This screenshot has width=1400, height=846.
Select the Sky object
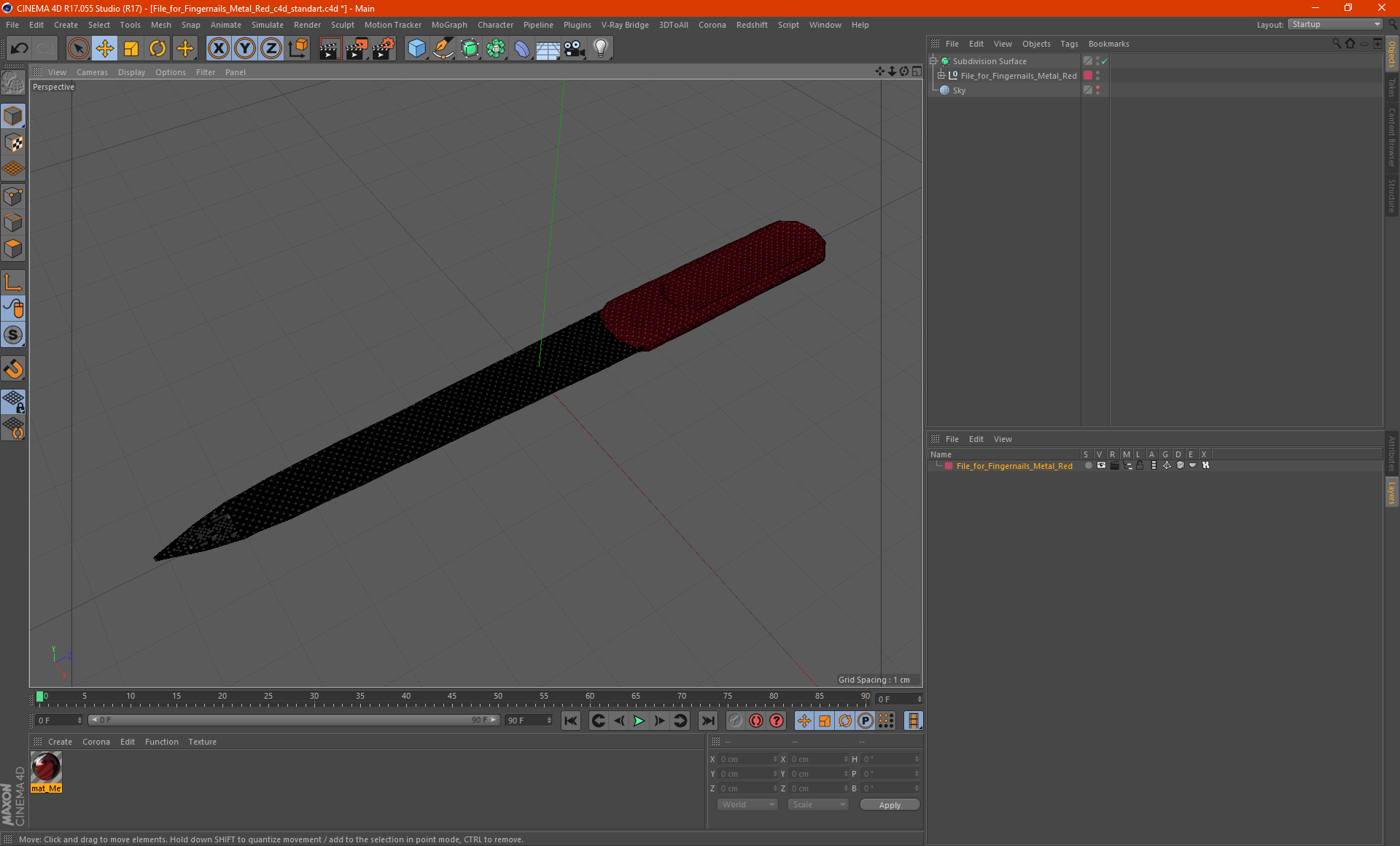(x=959, y=90)
